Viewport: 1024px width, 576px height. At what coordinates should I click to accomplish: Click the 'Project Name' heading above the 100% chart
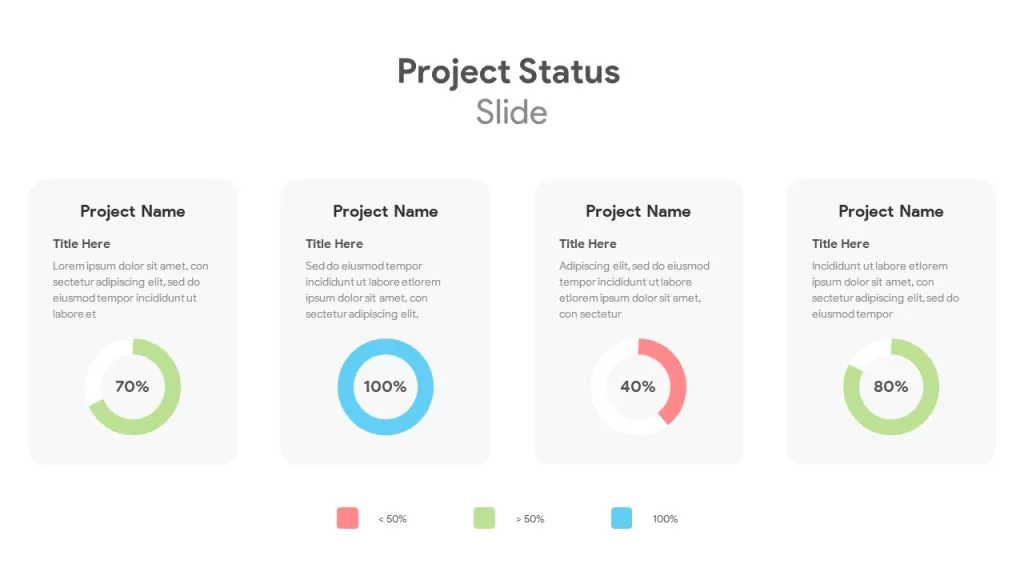[385, 212]
